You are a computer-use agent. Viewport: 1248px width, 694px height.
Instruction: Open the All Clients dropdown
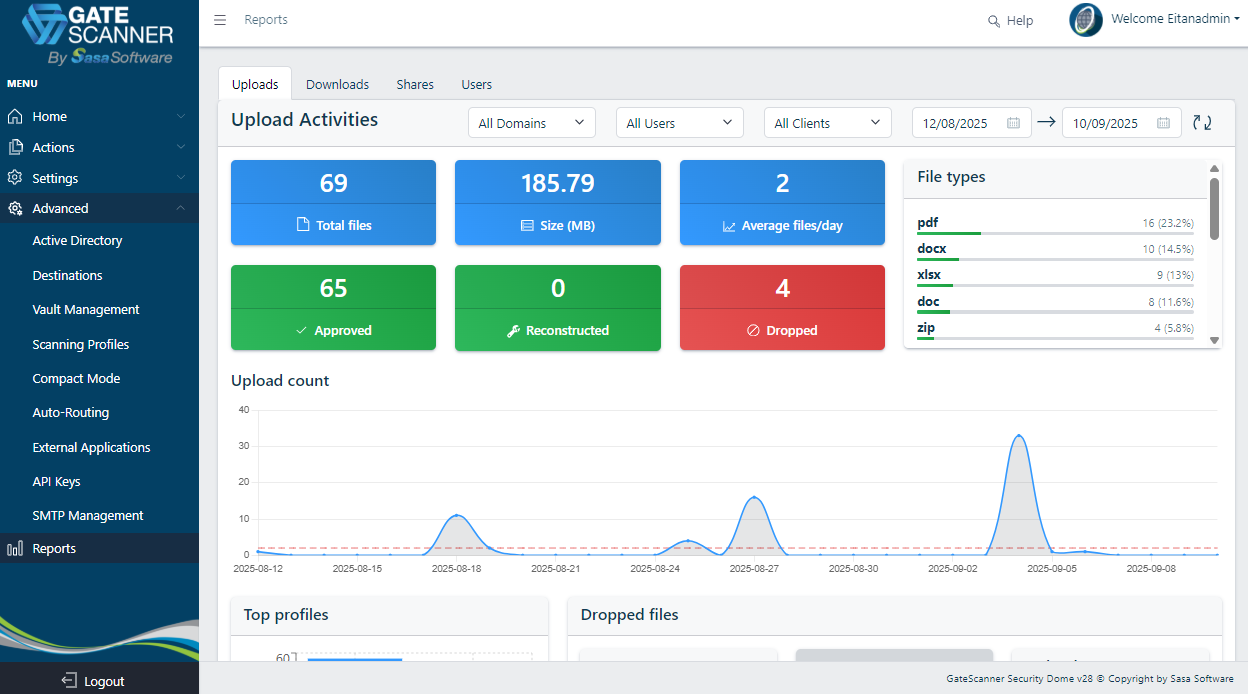click(x=827, y=123)
